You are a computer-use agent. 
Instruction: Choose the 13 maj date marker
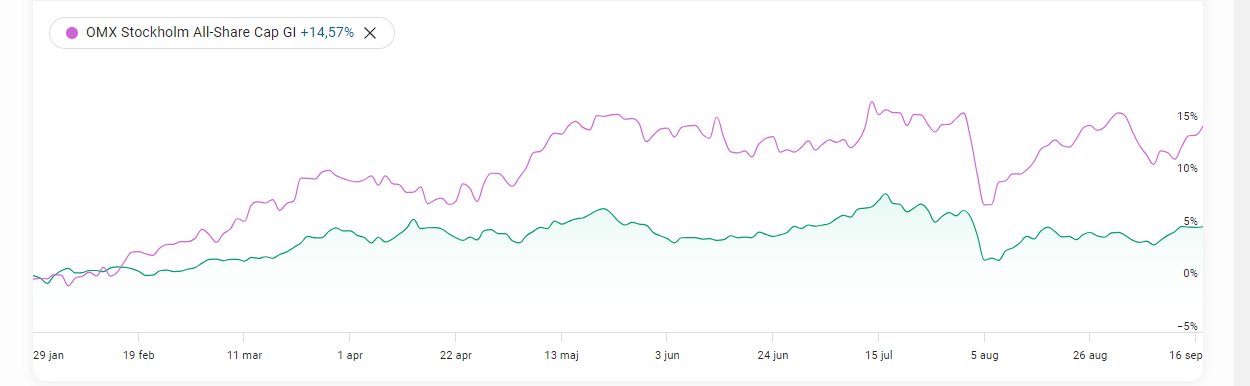(561, 354)
